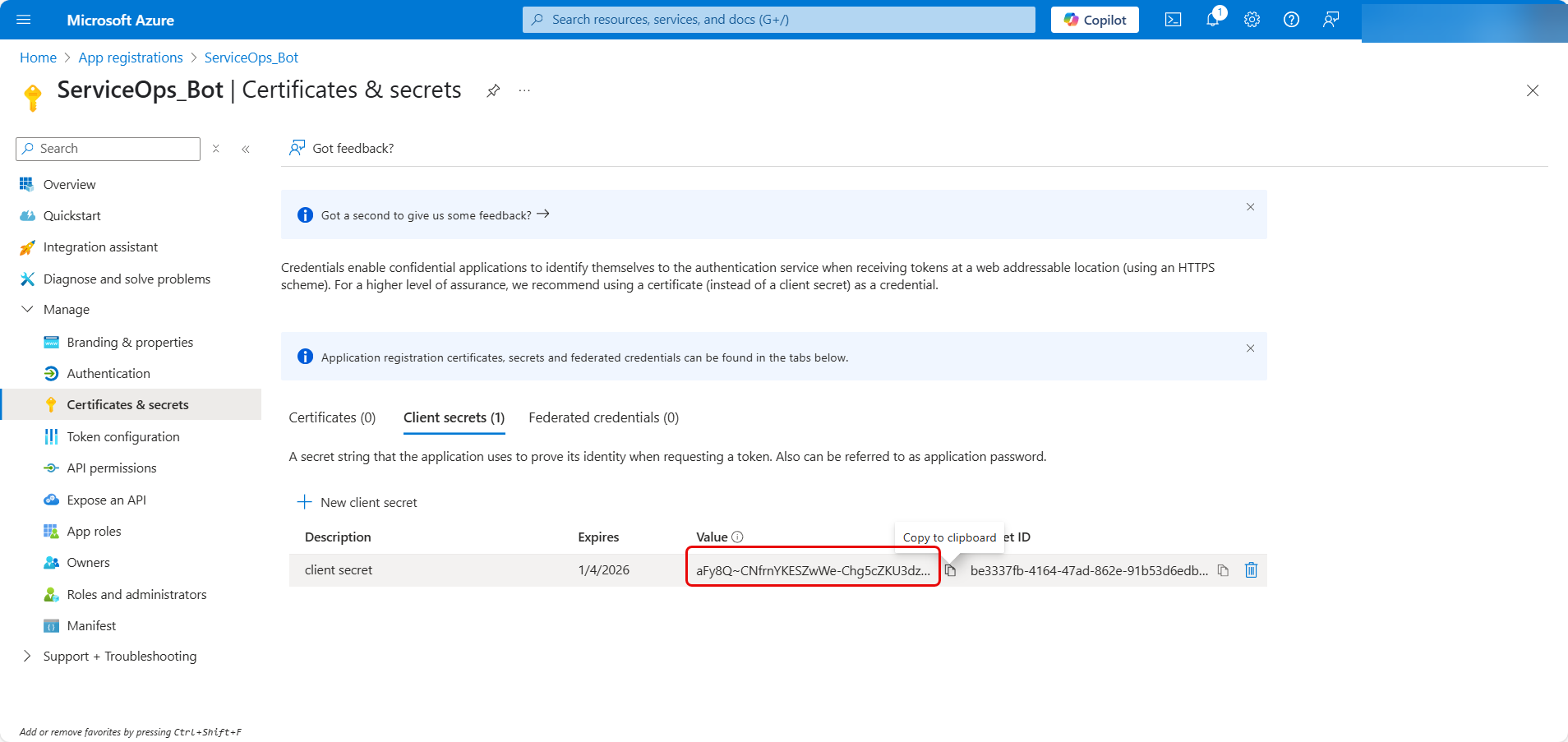This screenshot has height=742, width=1568.
Task: Switch to Federated credentials (0) tab
Action: 603,417
